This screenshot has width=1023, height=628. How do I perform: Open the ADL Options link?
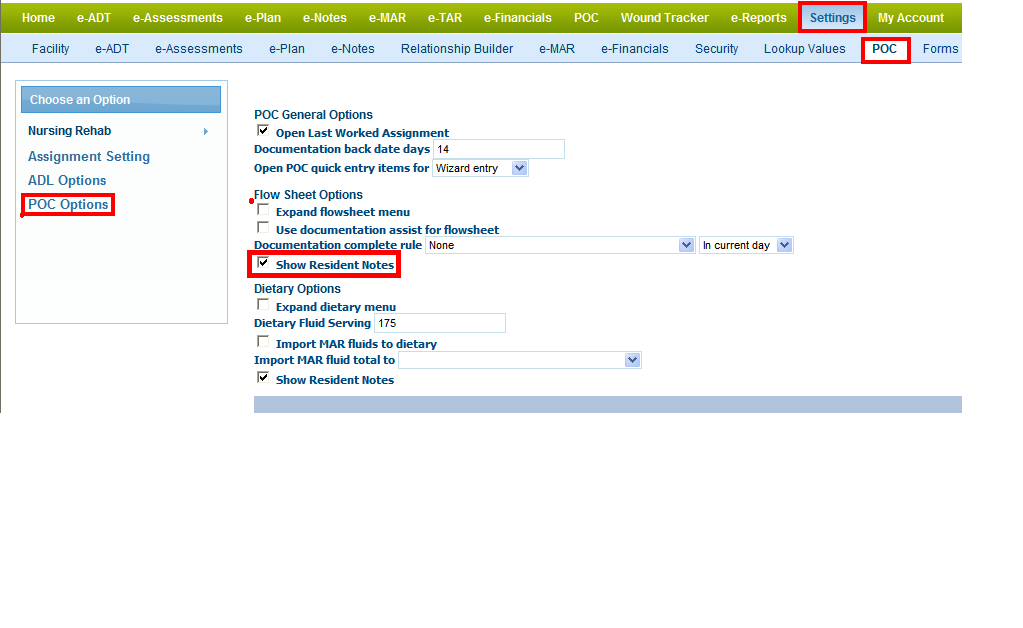[x=67, y=181]
